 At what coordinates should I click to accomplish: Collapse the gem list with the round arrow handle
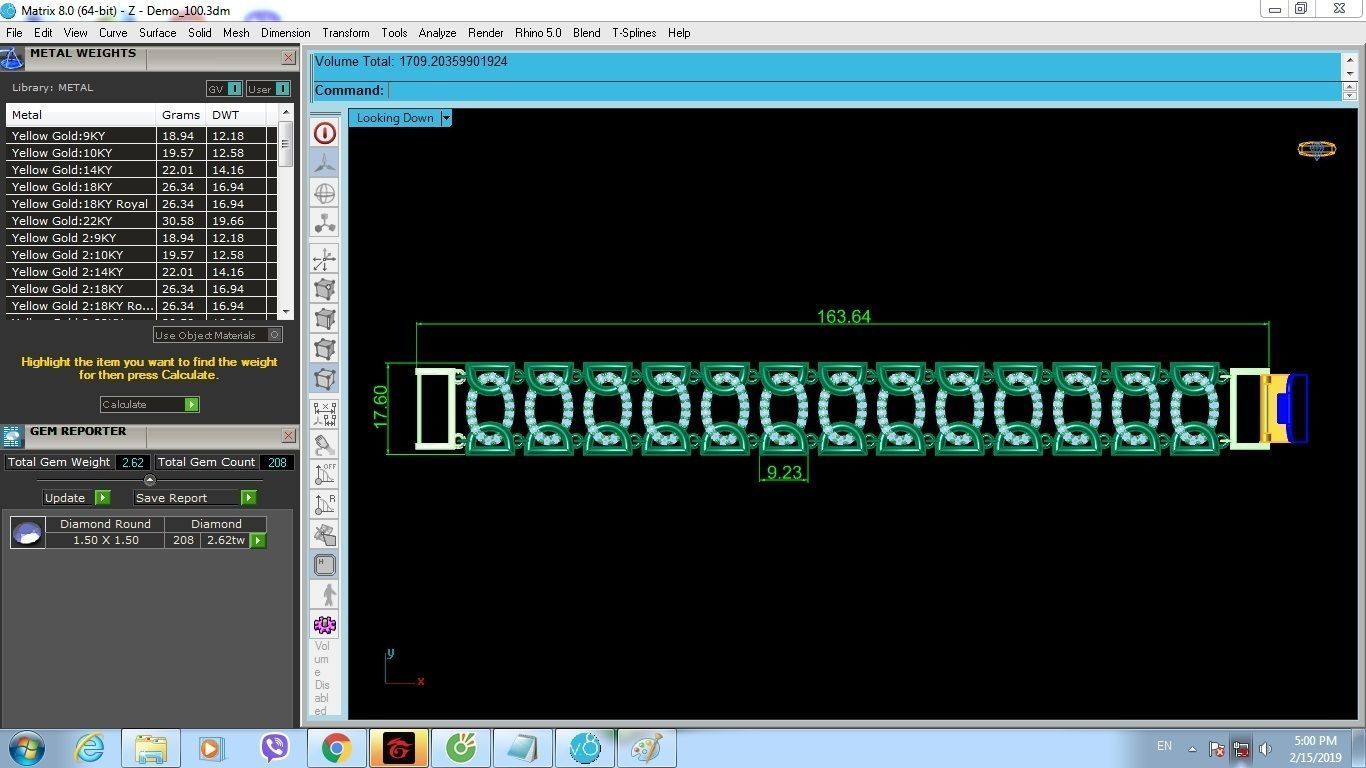click(x=150, y=480)
